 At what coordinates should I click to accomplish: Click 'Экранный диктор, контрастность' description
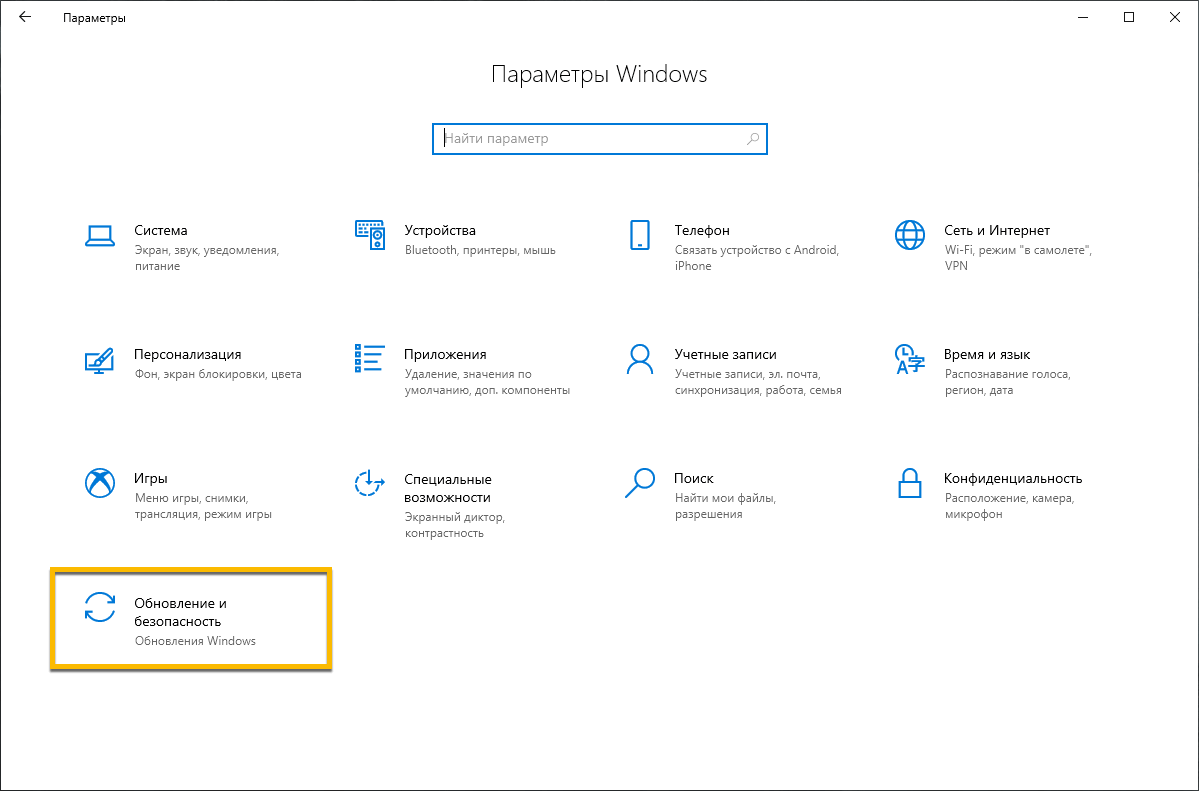(x=454, y=525)
